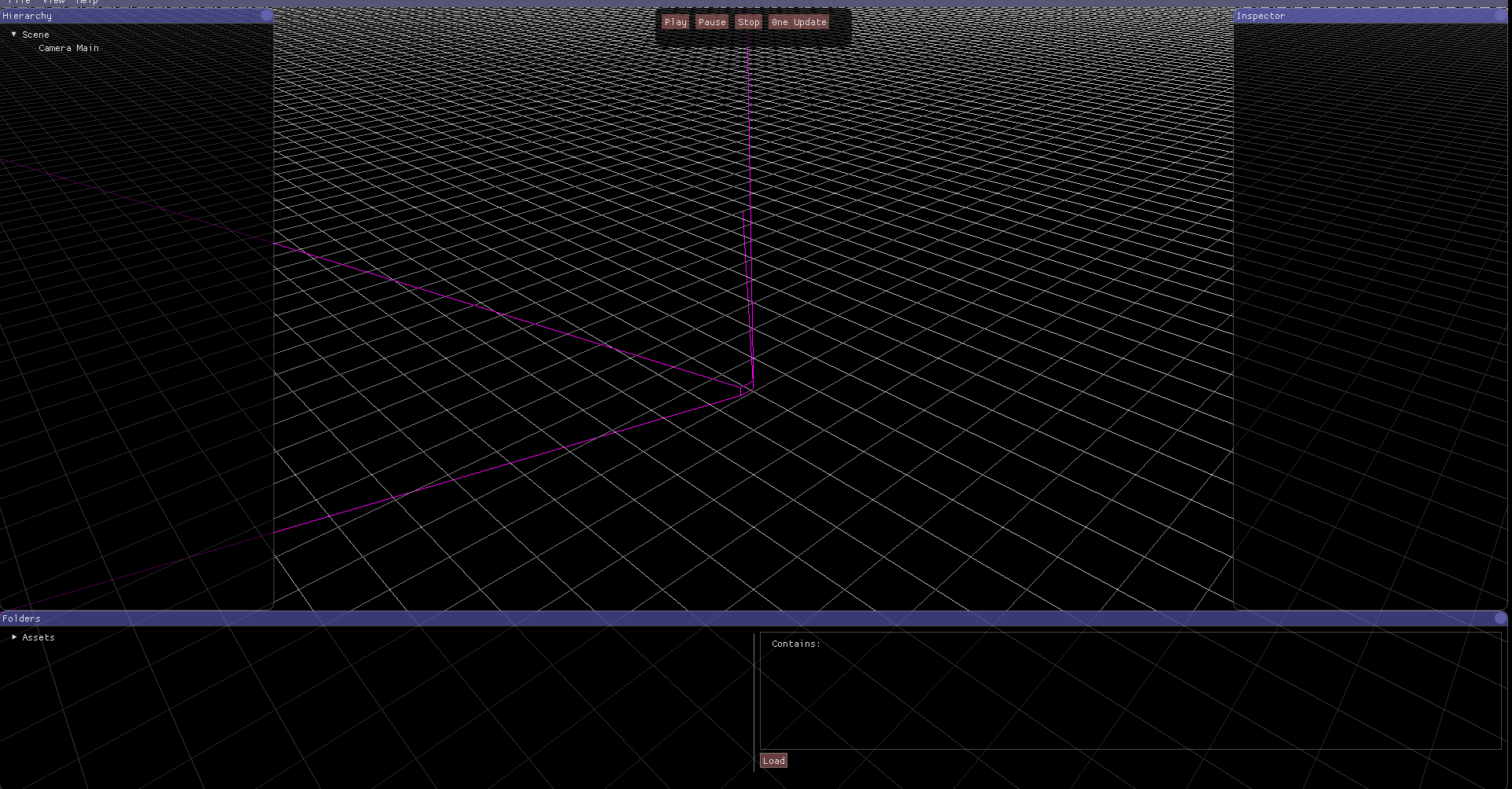Click the round button in the Folders title bar
This screenshot has height=789, width=1512.
(x=1502, y=618)
